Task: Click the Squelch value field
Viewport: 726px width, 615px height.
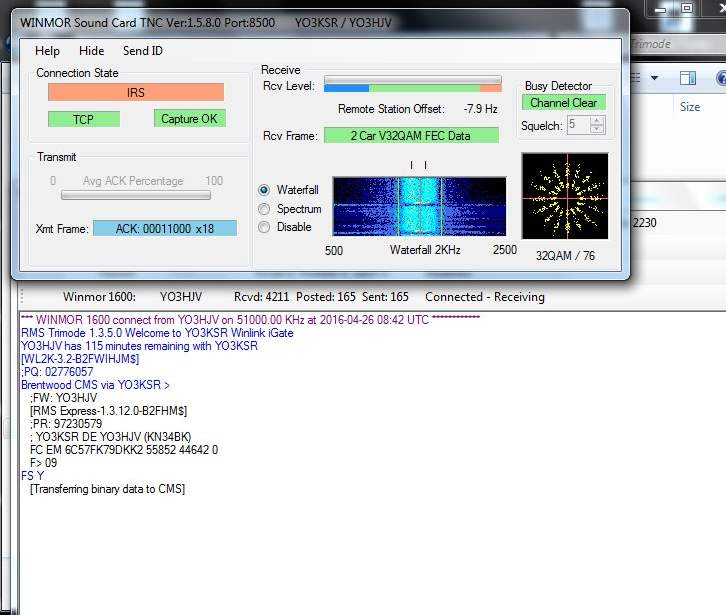Action: (579, 125)
